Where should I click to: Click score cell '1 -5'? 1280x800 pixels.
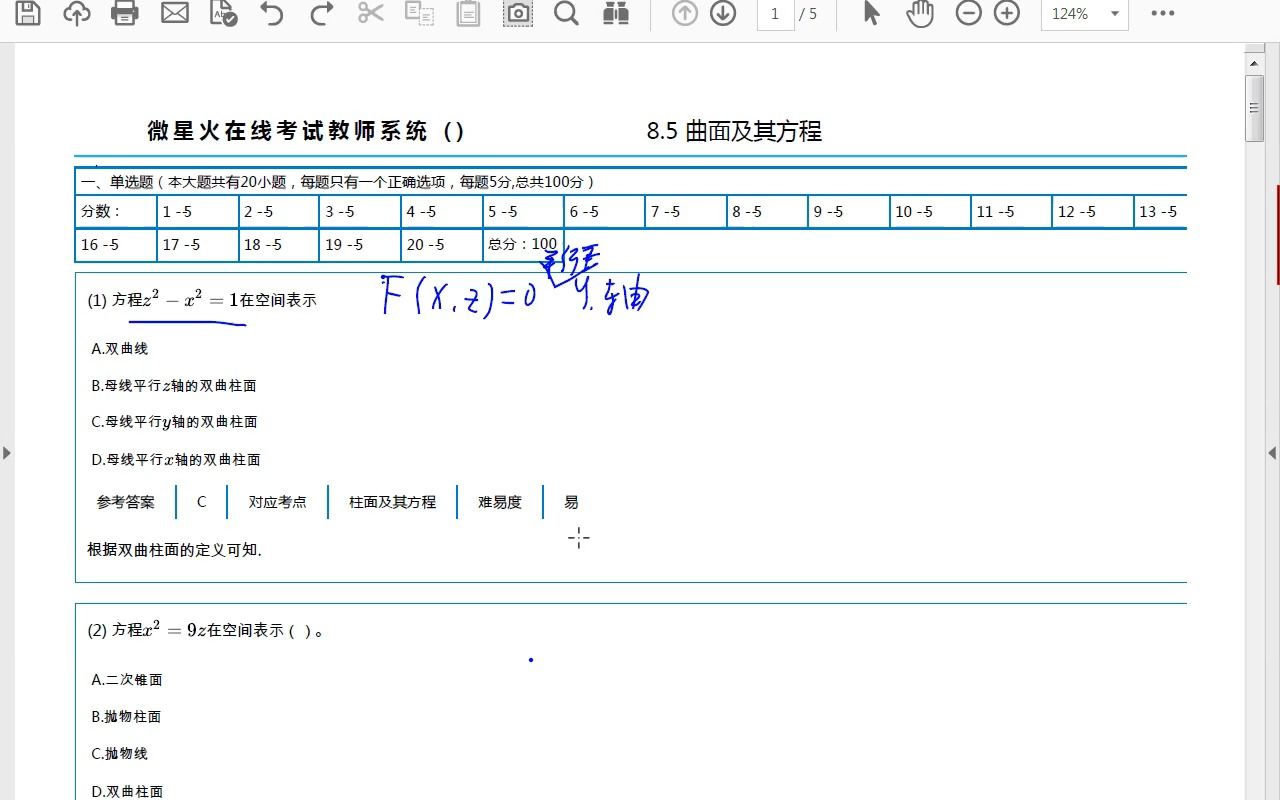tap(197, 212)
